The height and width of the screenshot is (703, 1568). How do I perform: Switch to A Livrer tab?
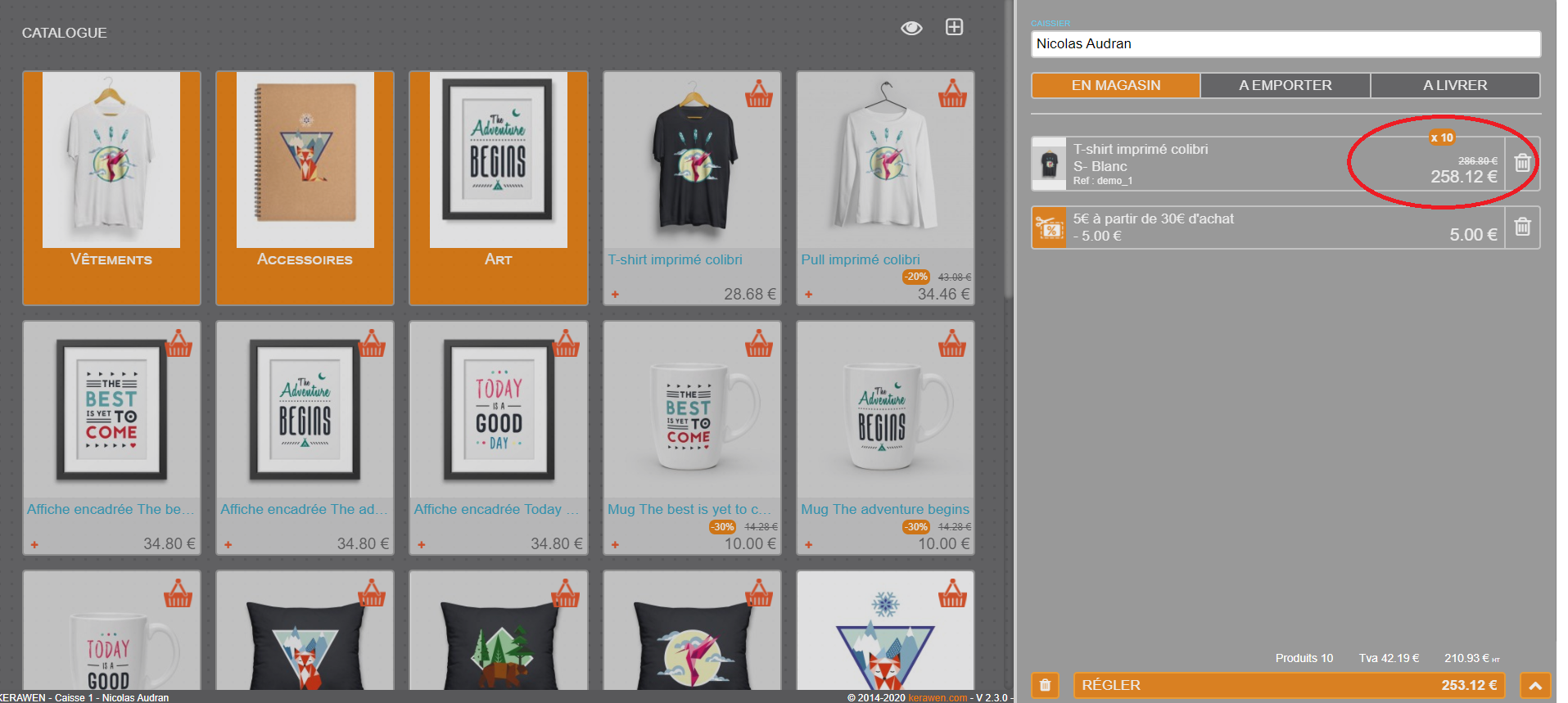coord(1455,85)
